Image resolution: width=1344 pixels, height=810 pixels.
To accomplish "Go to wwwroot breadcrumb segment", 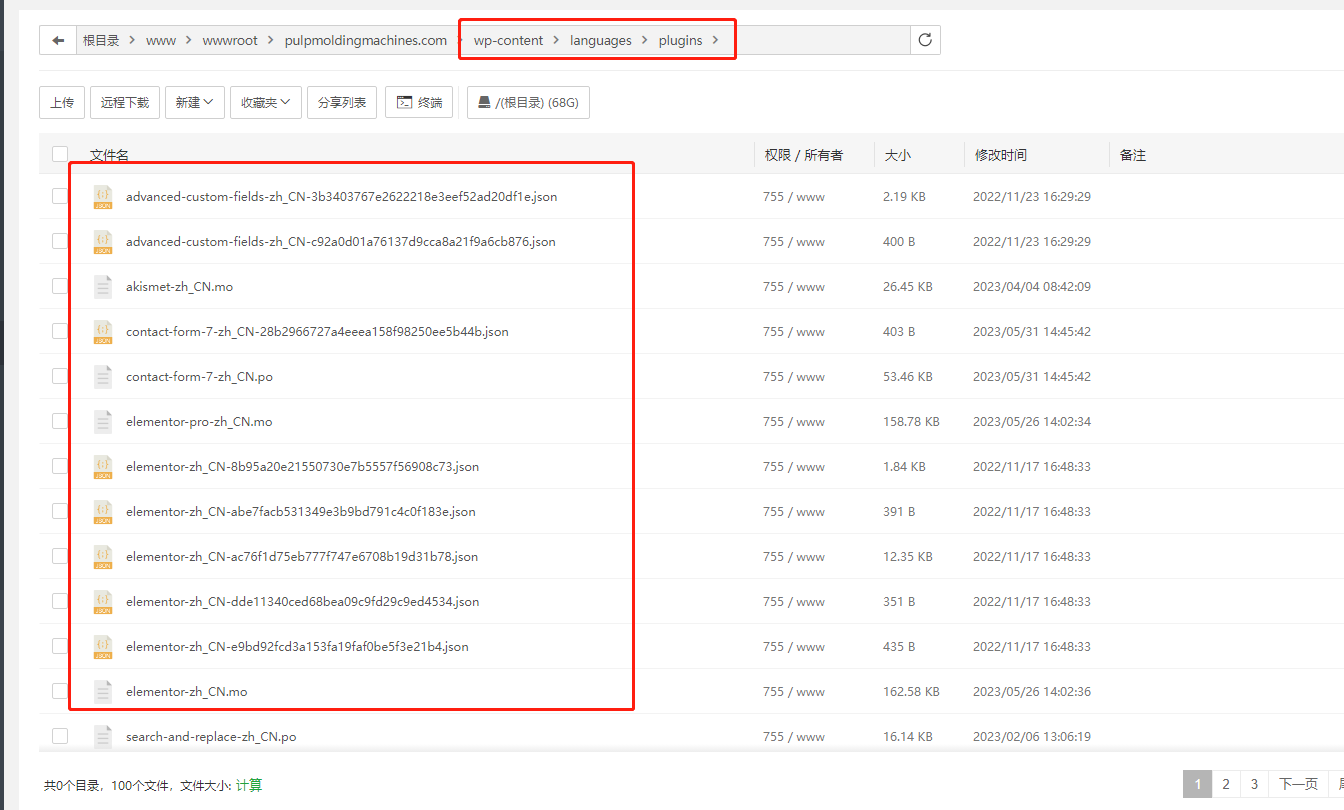I will coord(230,41).
